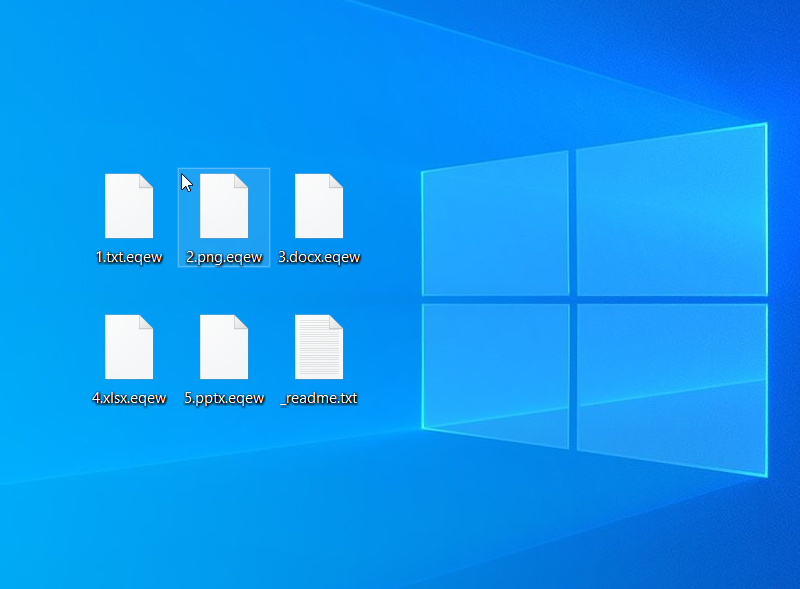Select the 2.png.eqew file icon

click(224, 206)
